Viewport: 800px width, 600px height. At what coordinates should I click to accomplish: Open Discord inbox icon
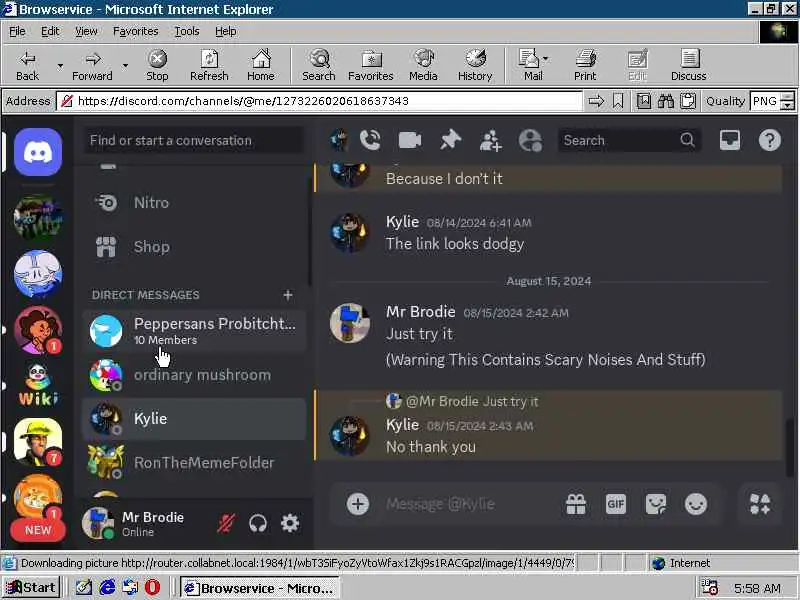[x=730, y=140]
